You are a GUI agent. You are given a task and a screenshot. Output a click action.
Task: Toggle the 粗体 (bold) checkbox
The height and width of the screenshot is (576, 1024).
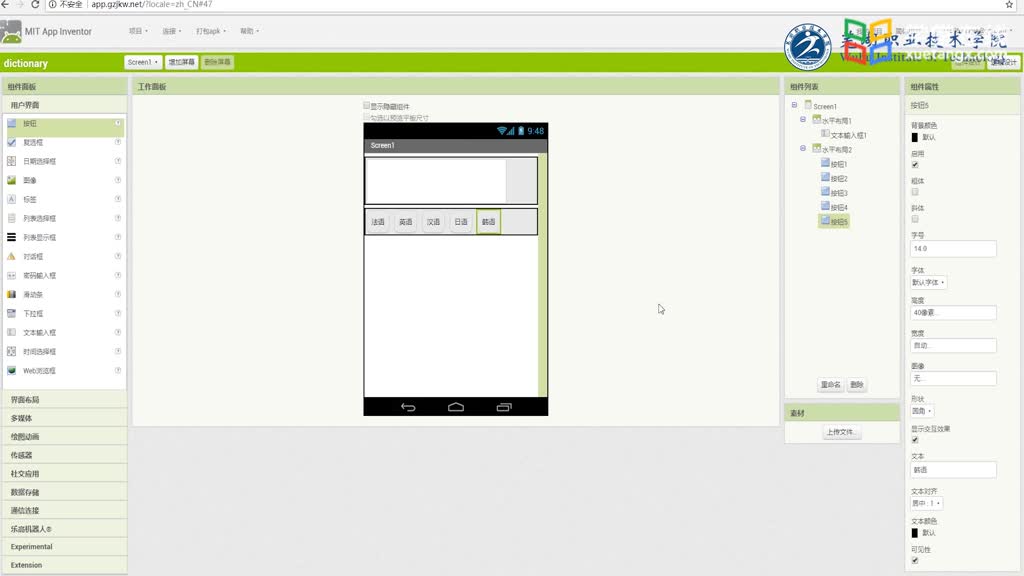click(x=915, y=192)
